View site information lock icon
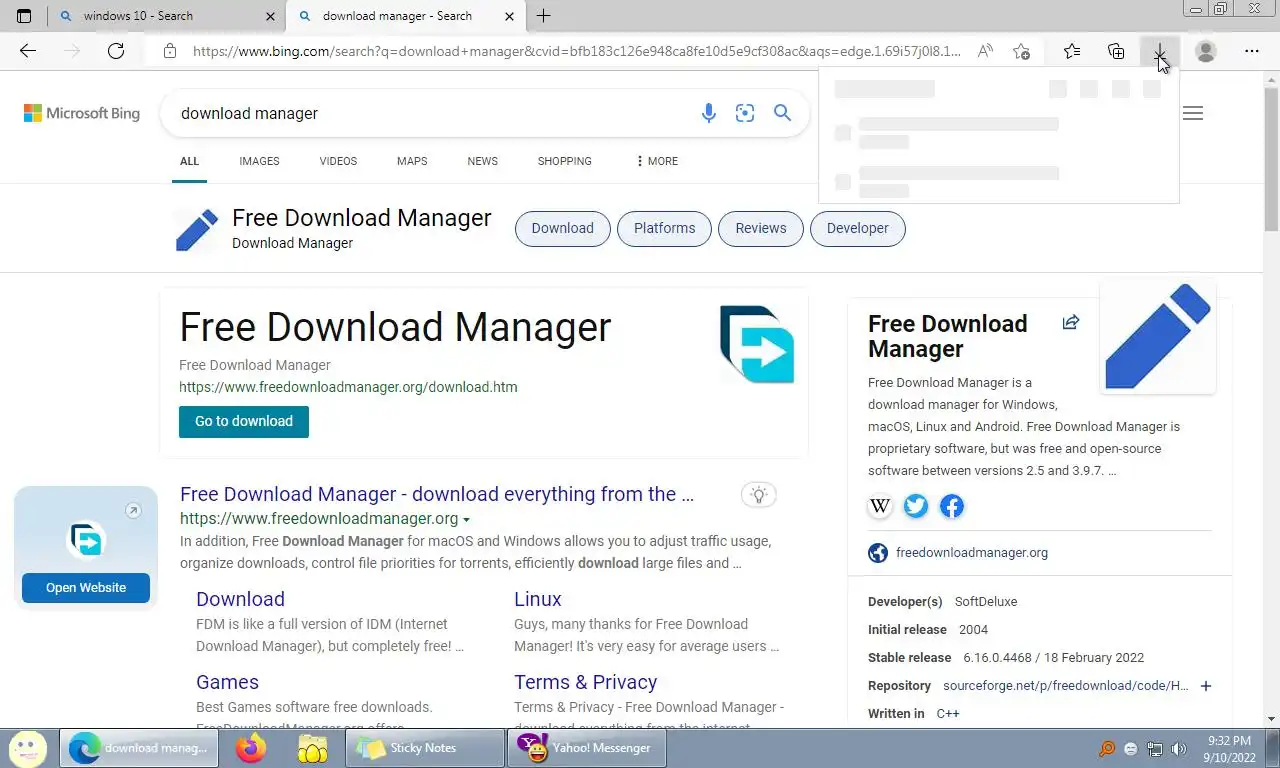Screen dimensions: 1280x768 pyautogui.click(x=170, y=51)
